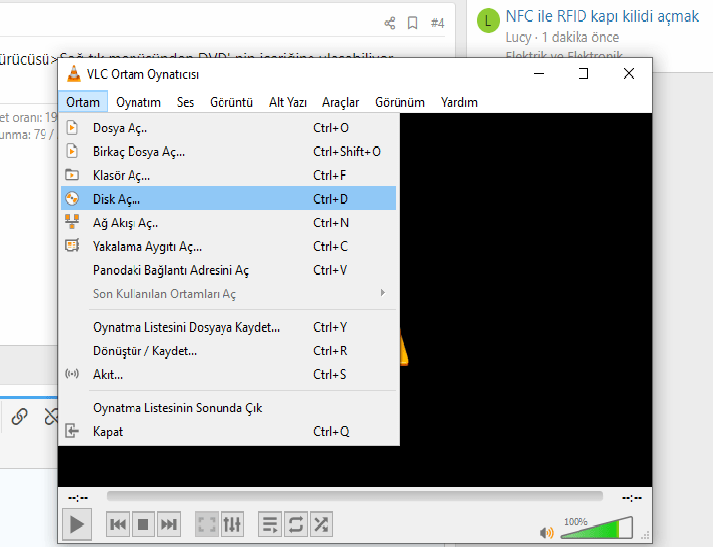Viewport: 713px width, 547px height.
Task: Click insert link icon in editor
Action: 20,417
